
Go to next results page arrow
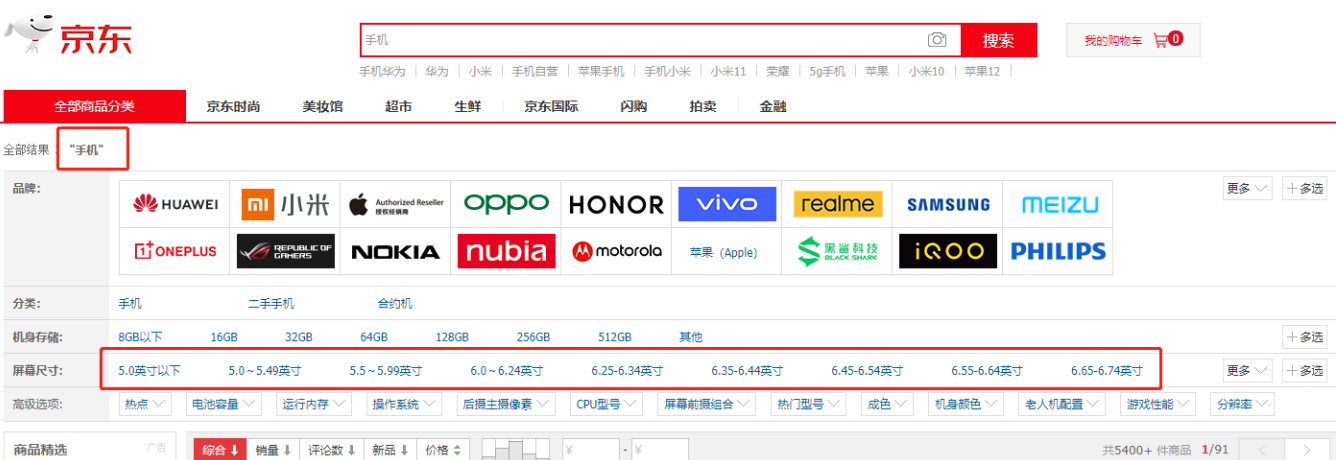(x=1307, y=450)
